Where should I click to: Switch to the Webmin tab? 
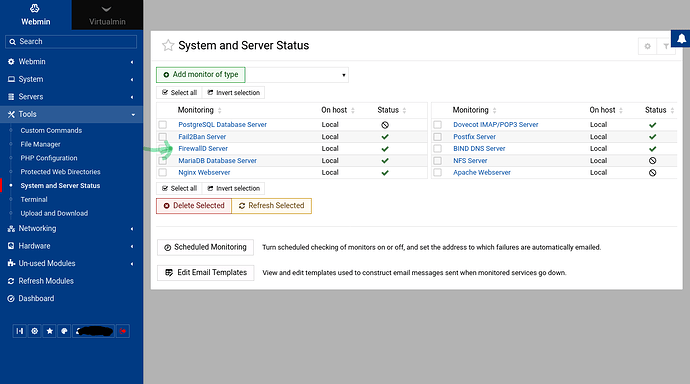coord(36,15)
